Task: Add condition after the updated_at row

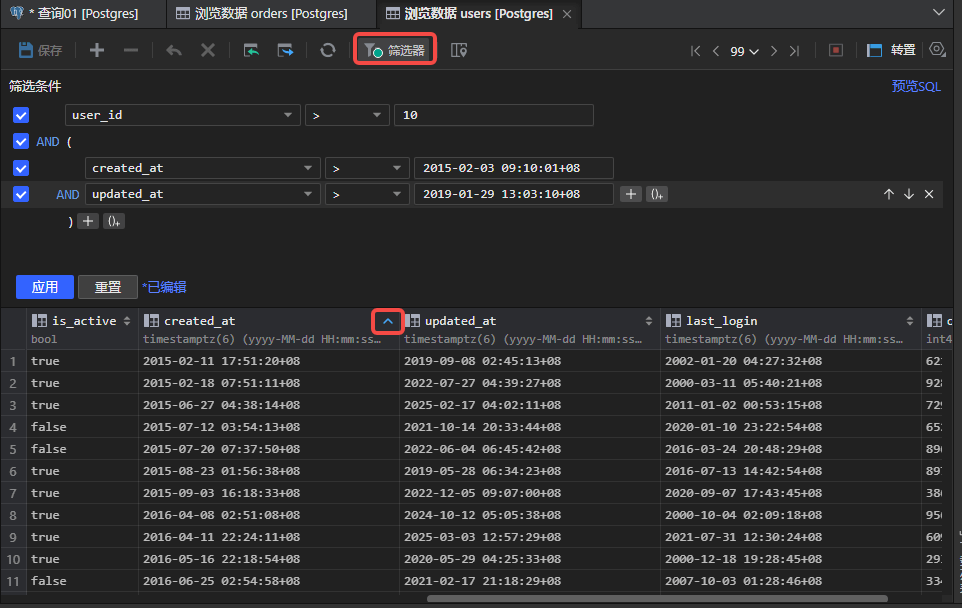Action: click(x=631, y=194)
